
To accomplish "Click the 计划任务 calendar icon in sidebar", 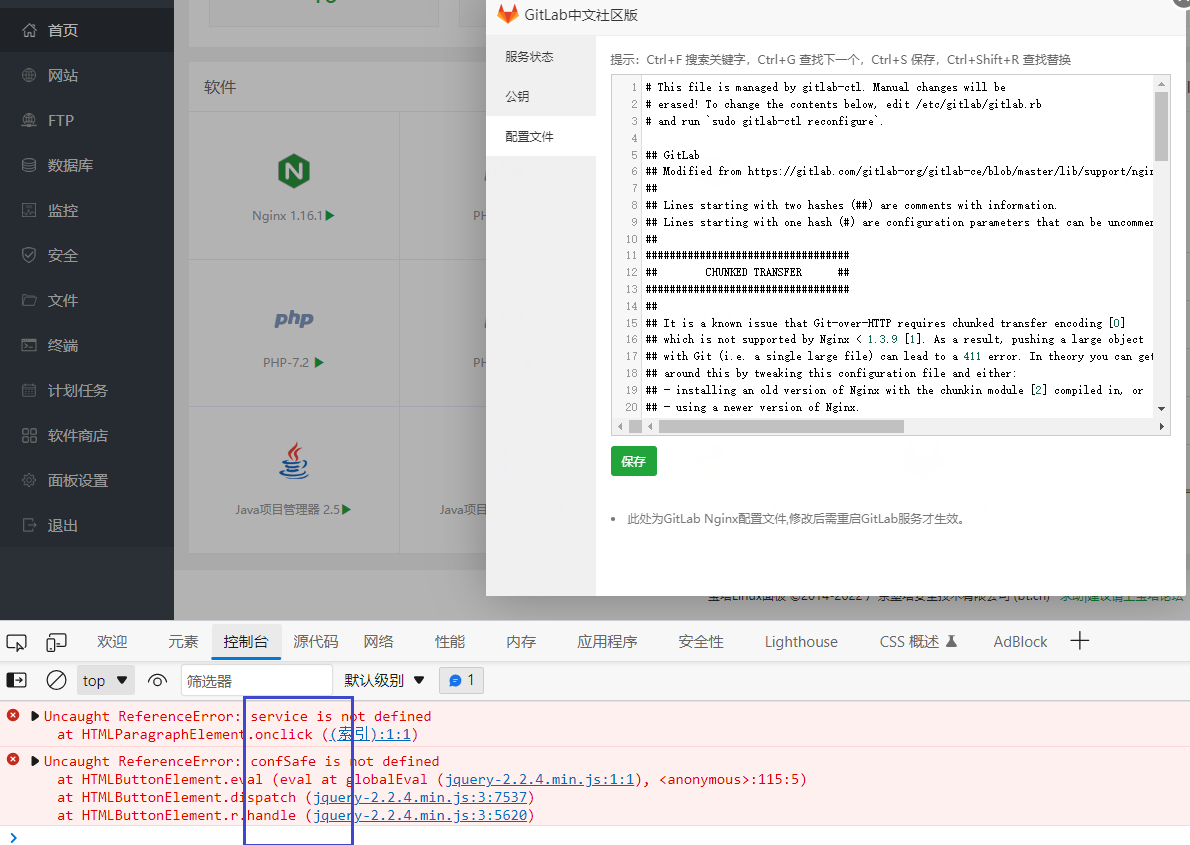I will click(29, 390).
